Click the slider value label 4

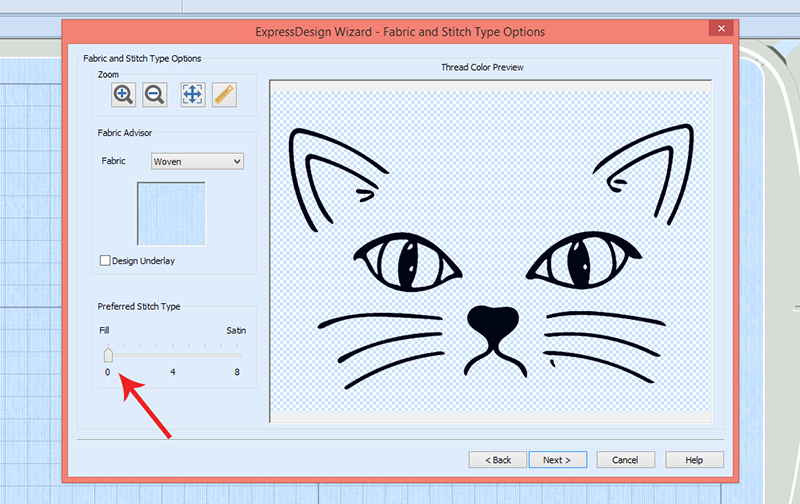click(173, 372)
